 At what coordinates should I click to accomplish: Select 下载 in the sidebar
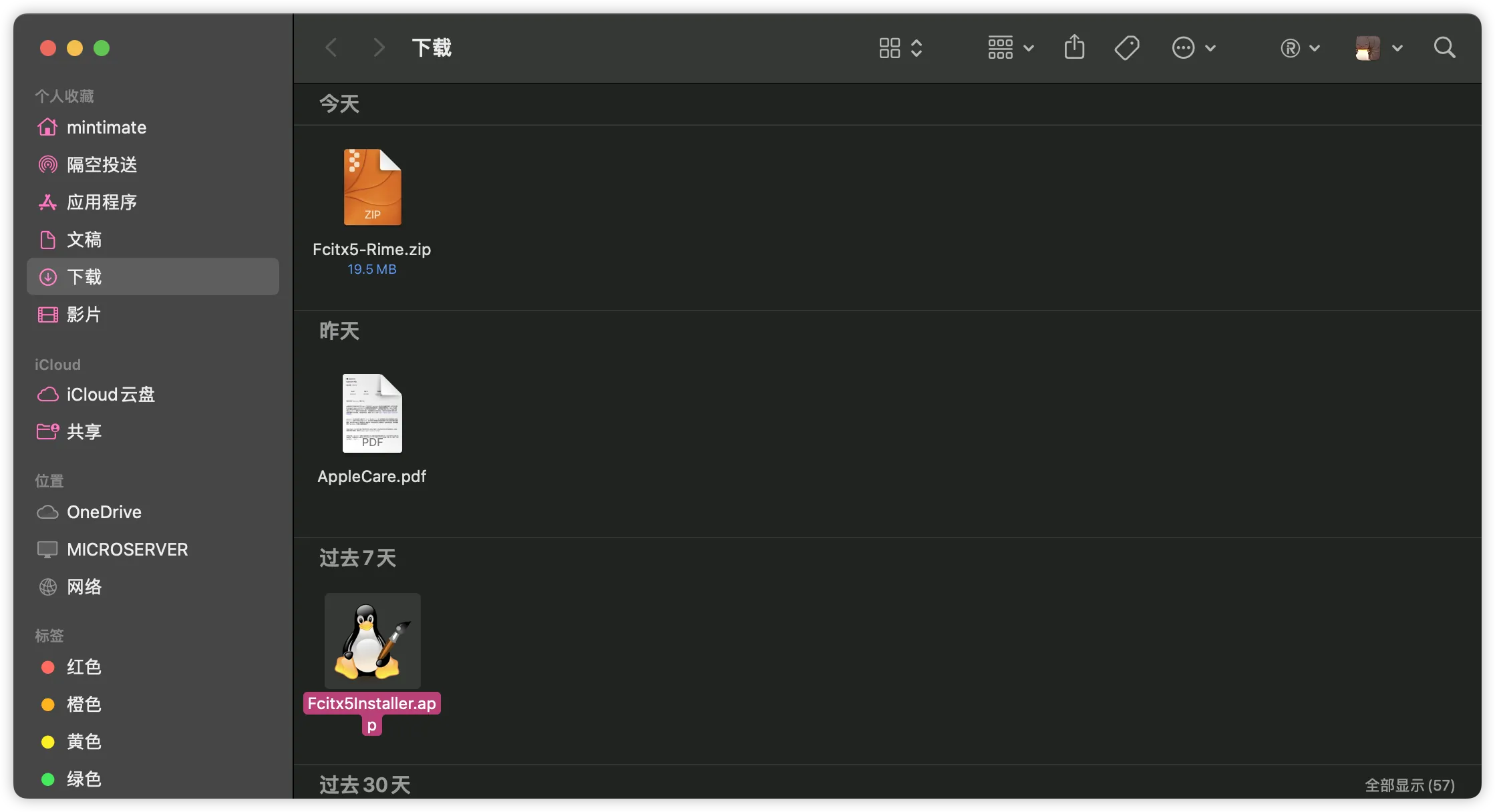pyautogui.click(x=153, y=276)
